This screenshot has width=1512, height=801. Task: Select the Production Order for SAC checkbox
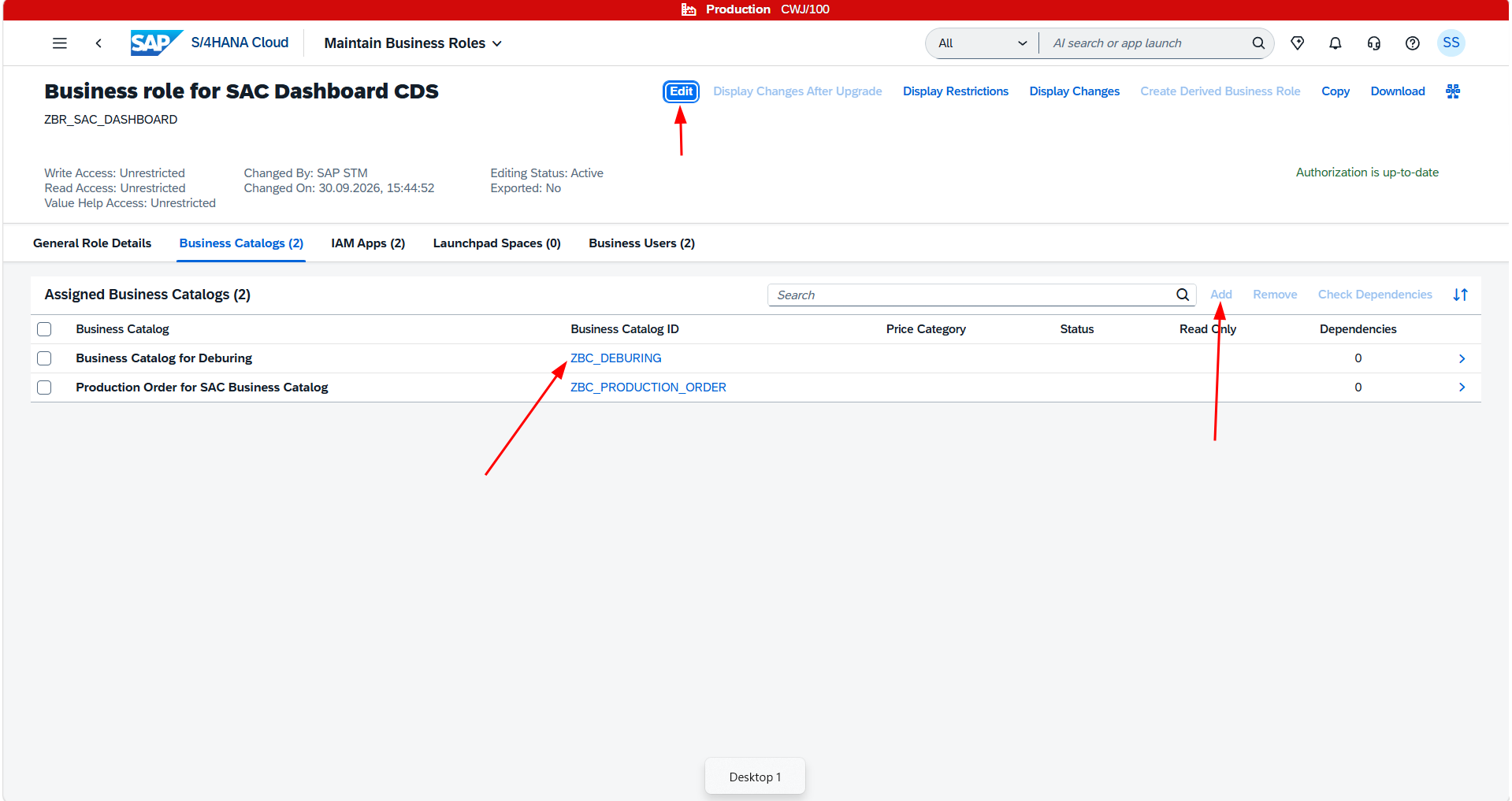coord(44,388)
